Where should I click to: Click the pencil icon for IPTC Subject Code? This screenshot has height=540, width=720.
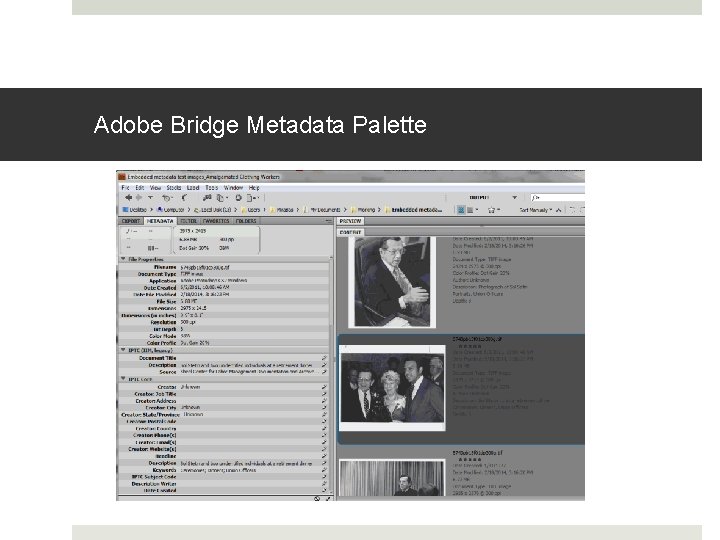[x=324, y=477]
